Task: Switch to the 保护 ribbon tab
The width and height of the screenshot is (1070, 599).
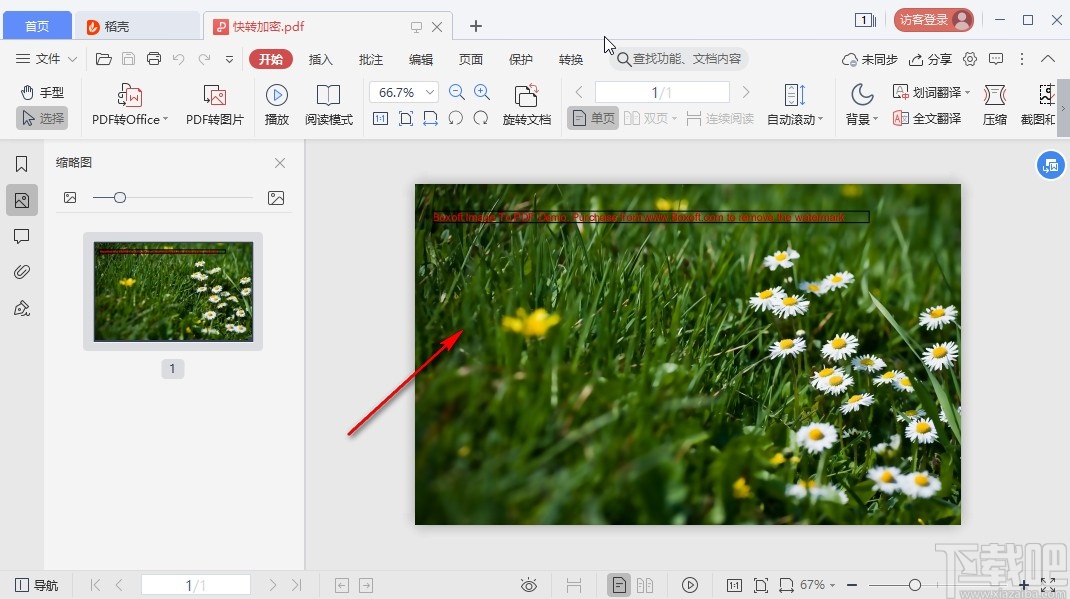Action: pyautogui.click(x=521, y=60)
